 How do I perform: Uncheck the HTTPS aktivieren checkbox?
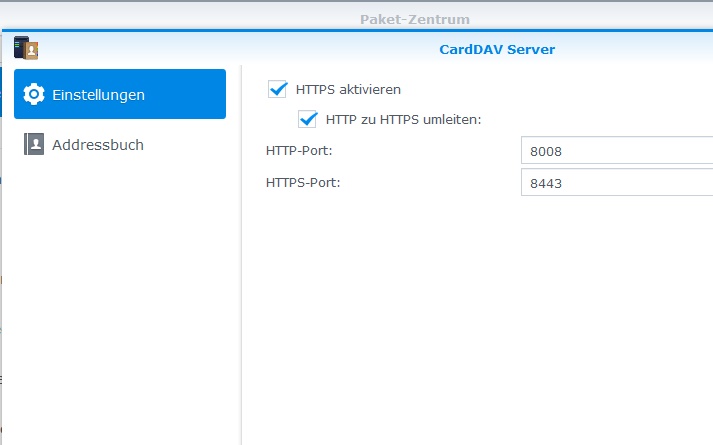pyautogui.click(x=277, y=89)
